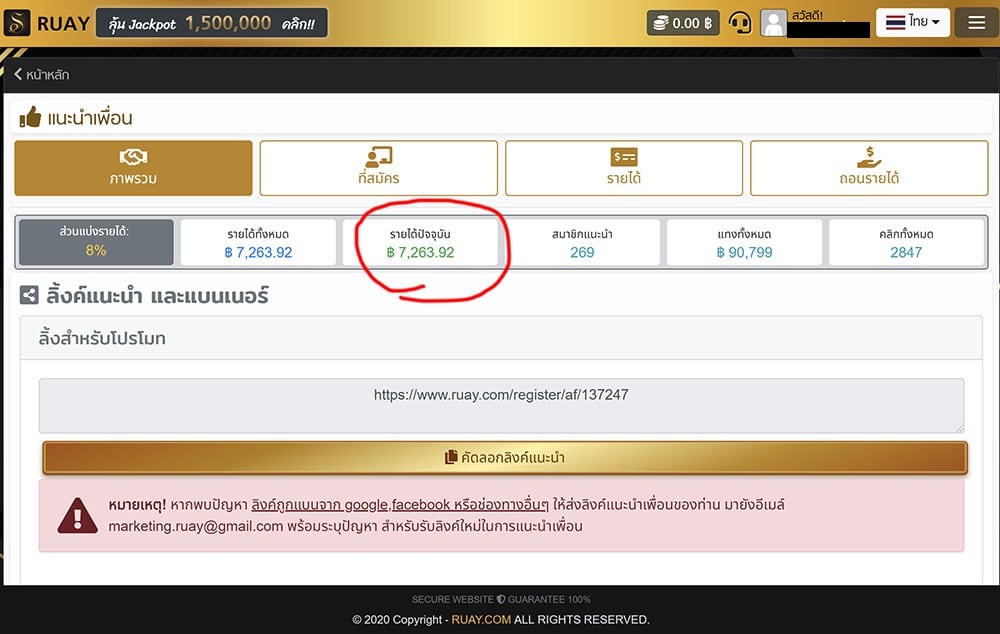Click the back chevron beside หน้าหลัก

pos(18,74)
